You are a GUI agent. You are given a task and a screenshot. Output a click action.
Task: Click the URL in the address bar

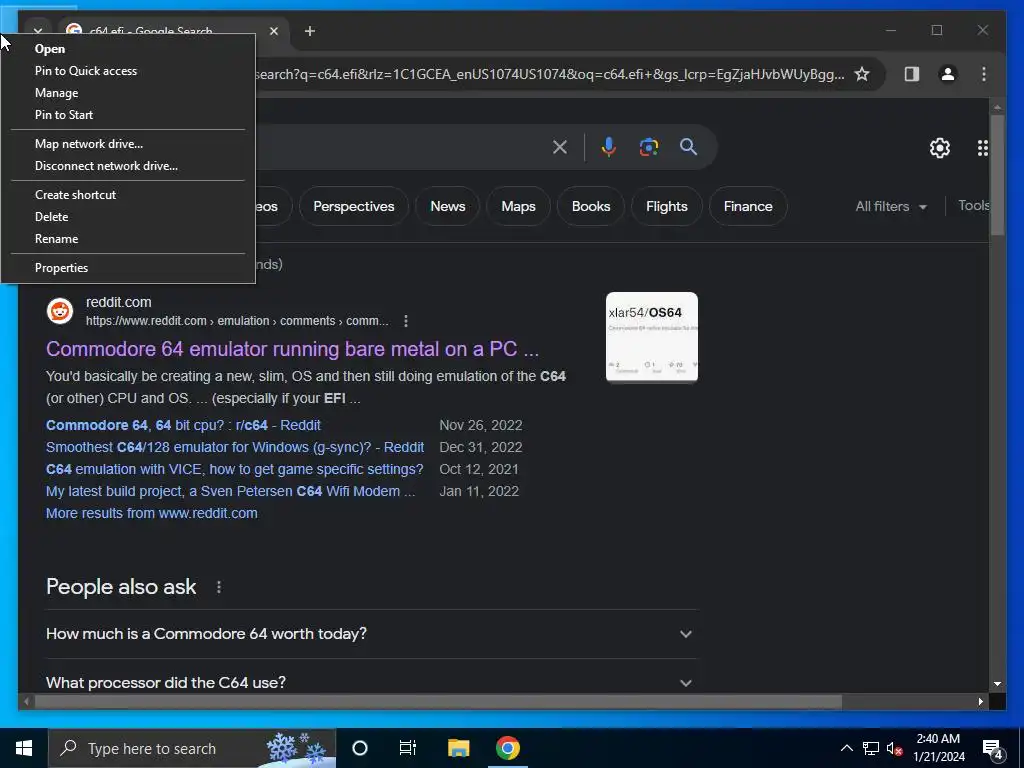(x=550, y=74)
